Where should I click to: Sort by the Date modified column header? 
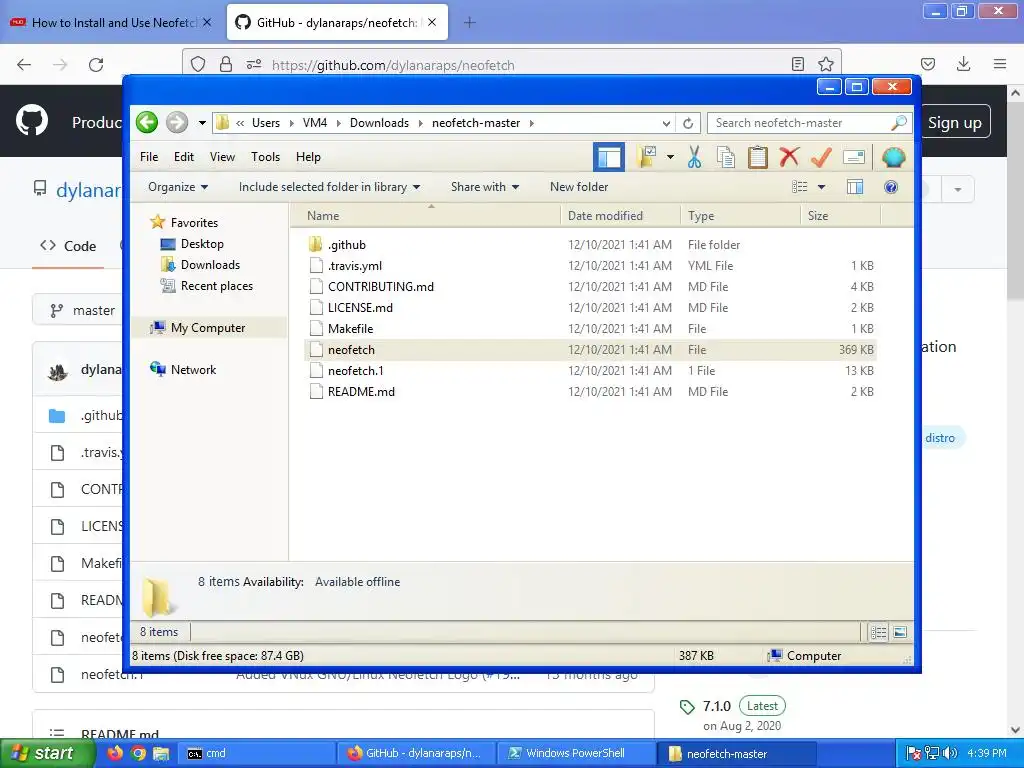[620, 216]
